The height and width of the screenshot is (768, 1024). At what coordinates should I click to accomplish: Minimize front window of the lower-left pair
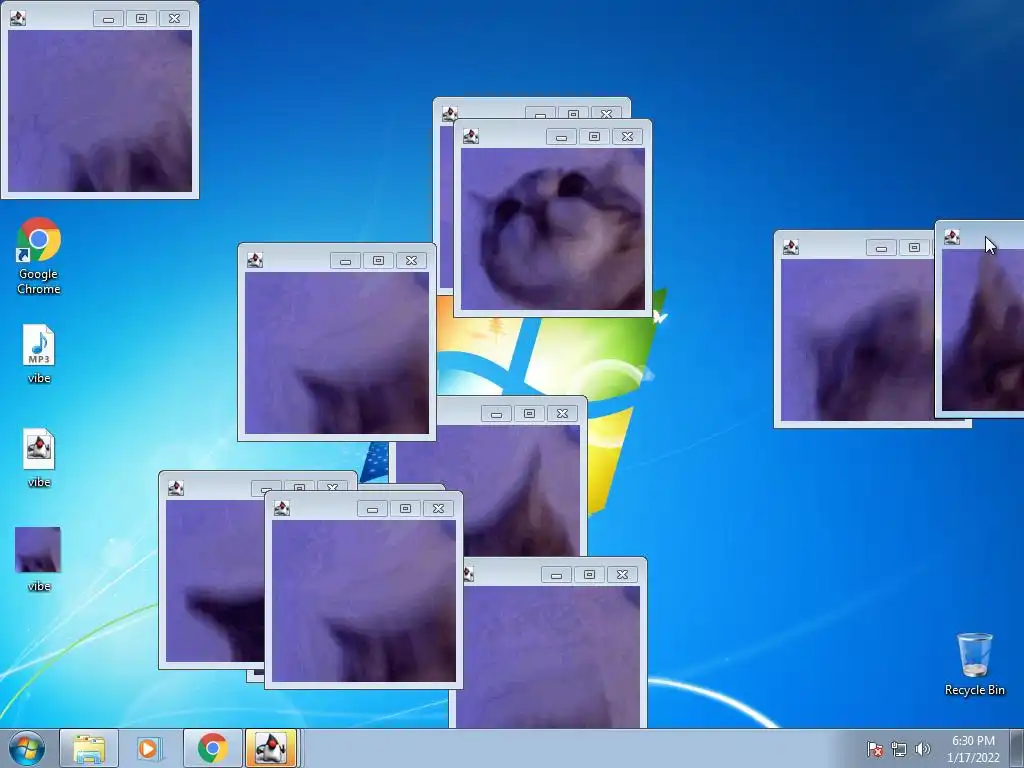click(372, 509)
